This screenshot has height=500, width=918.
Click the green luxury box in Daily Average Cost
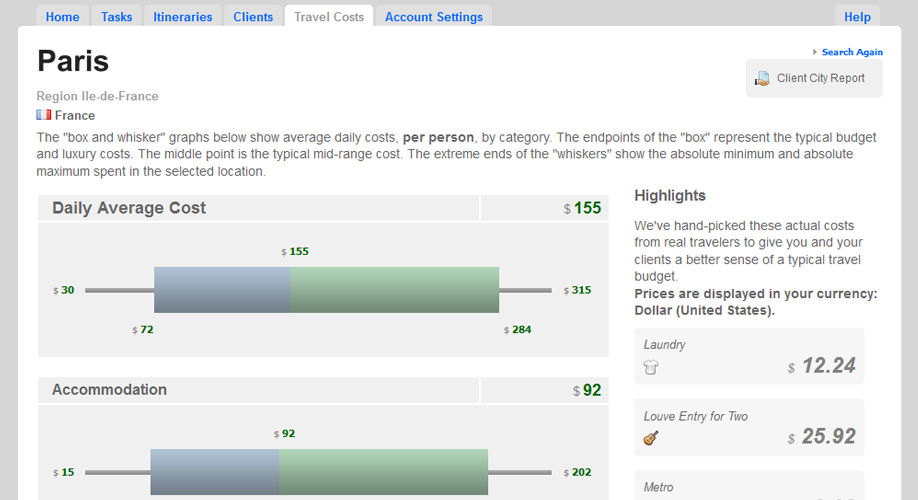tap(395, 290)
